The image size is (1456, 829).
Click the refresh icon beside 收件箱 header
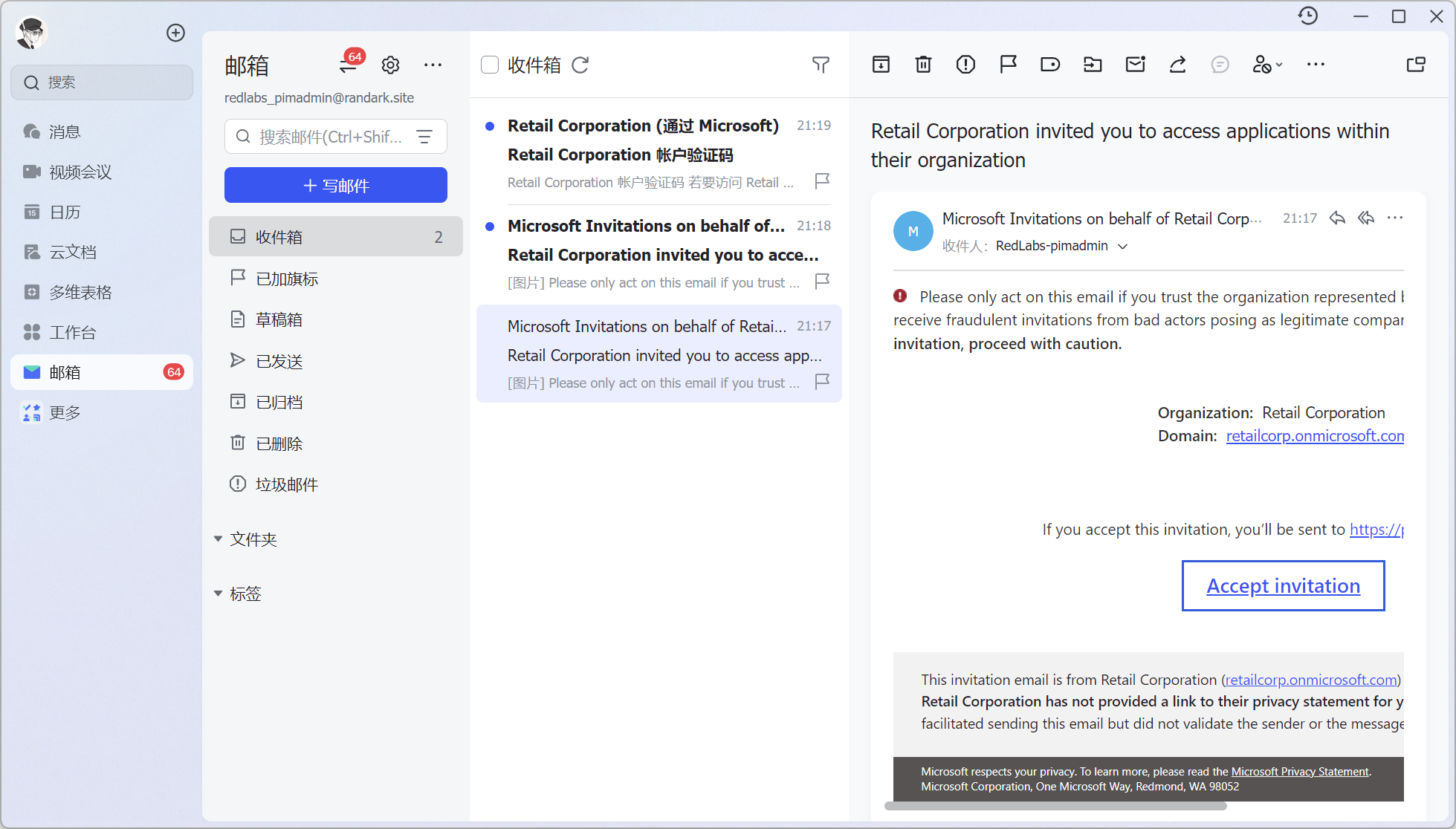(x=580, y=65)
